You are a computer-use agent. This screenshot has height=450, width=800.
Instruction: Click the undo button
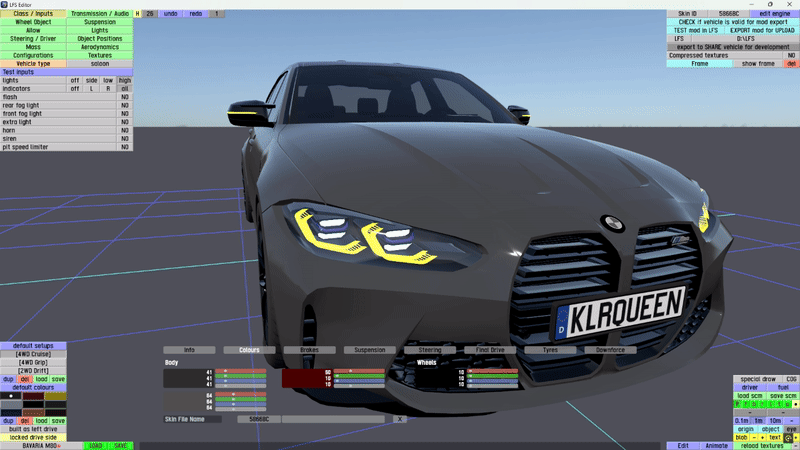(170, 14)
